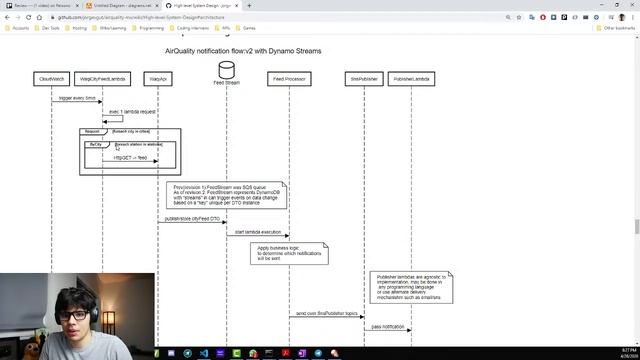Expand the Other bookmarks folder
Viewport: 640px width, 360px height.
(x=616, y=28)
